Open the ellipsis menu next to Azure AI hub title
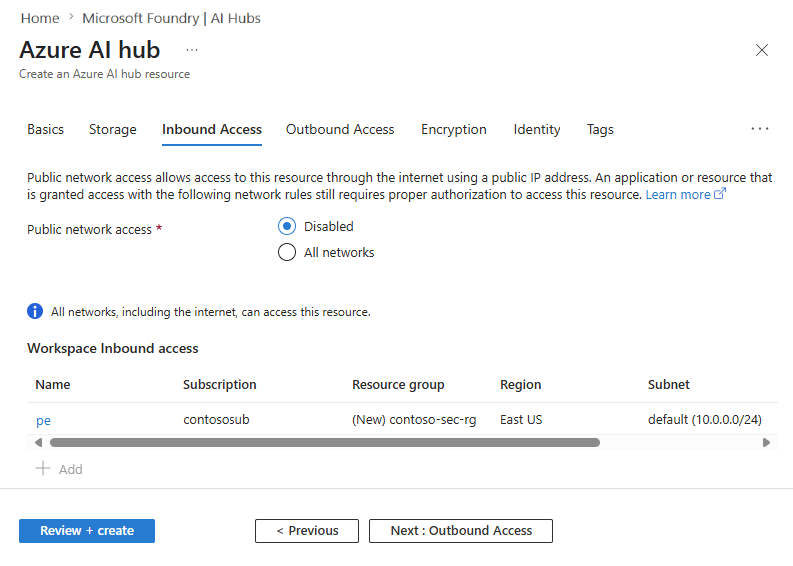The width and height of the screenshot is (793, 566). [192, 50]
